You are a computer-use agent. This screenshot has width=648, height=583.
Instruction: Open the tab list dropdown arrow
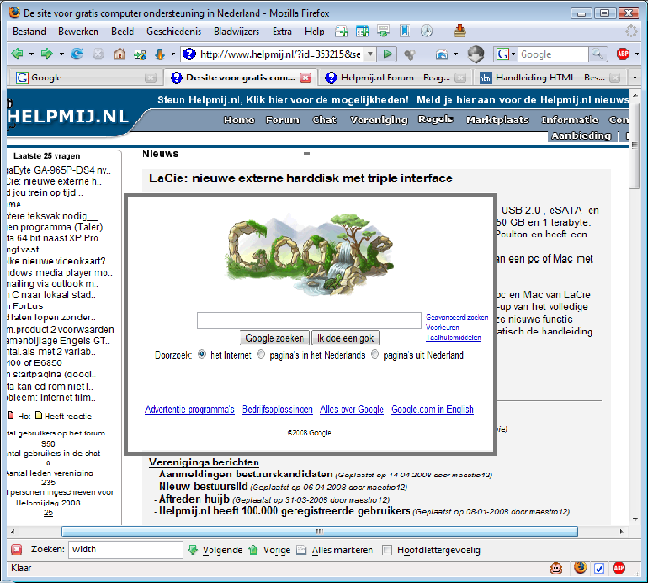635,77
